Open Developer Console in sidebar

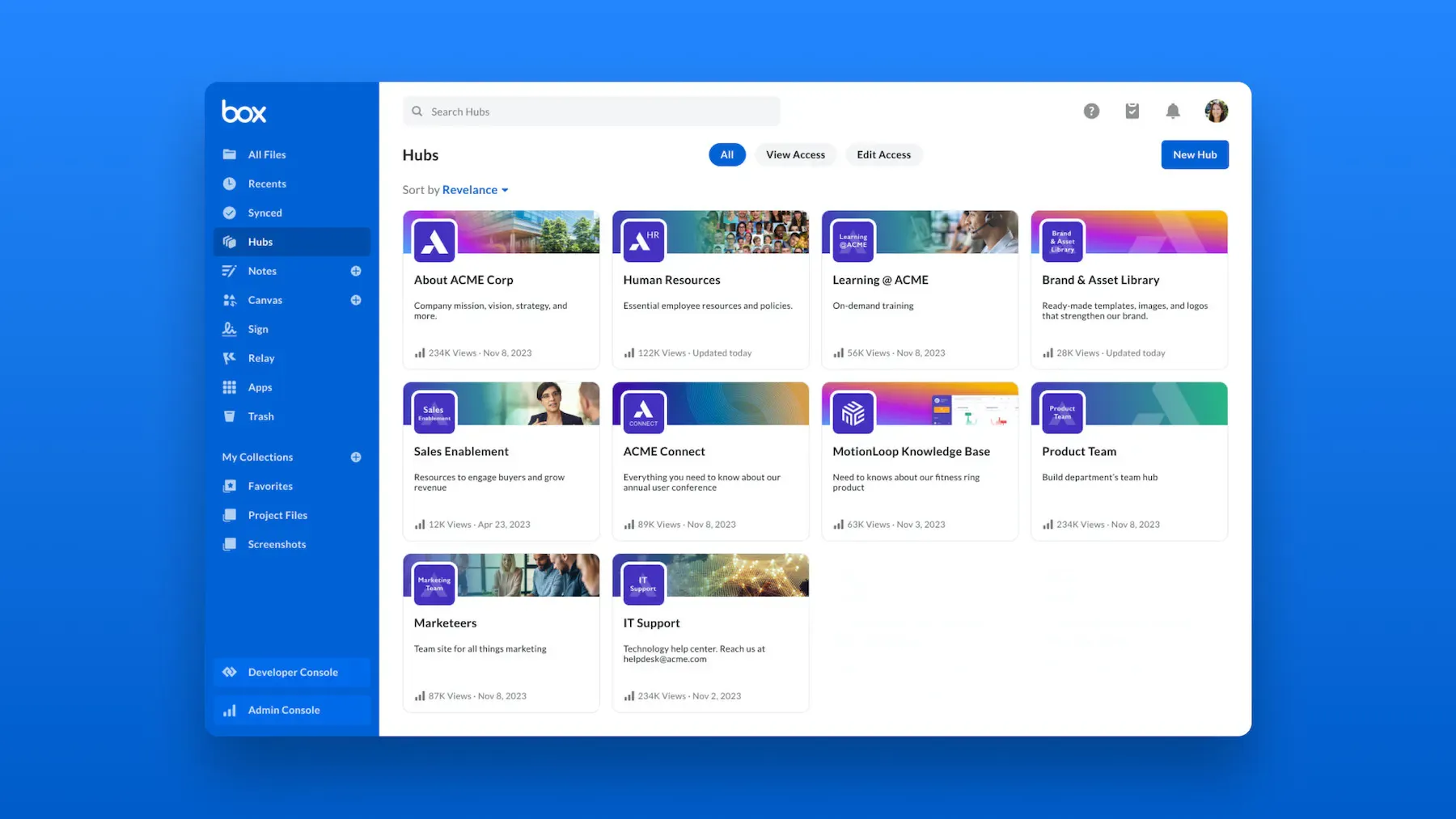pyautogui.click(x=292, y=673)
